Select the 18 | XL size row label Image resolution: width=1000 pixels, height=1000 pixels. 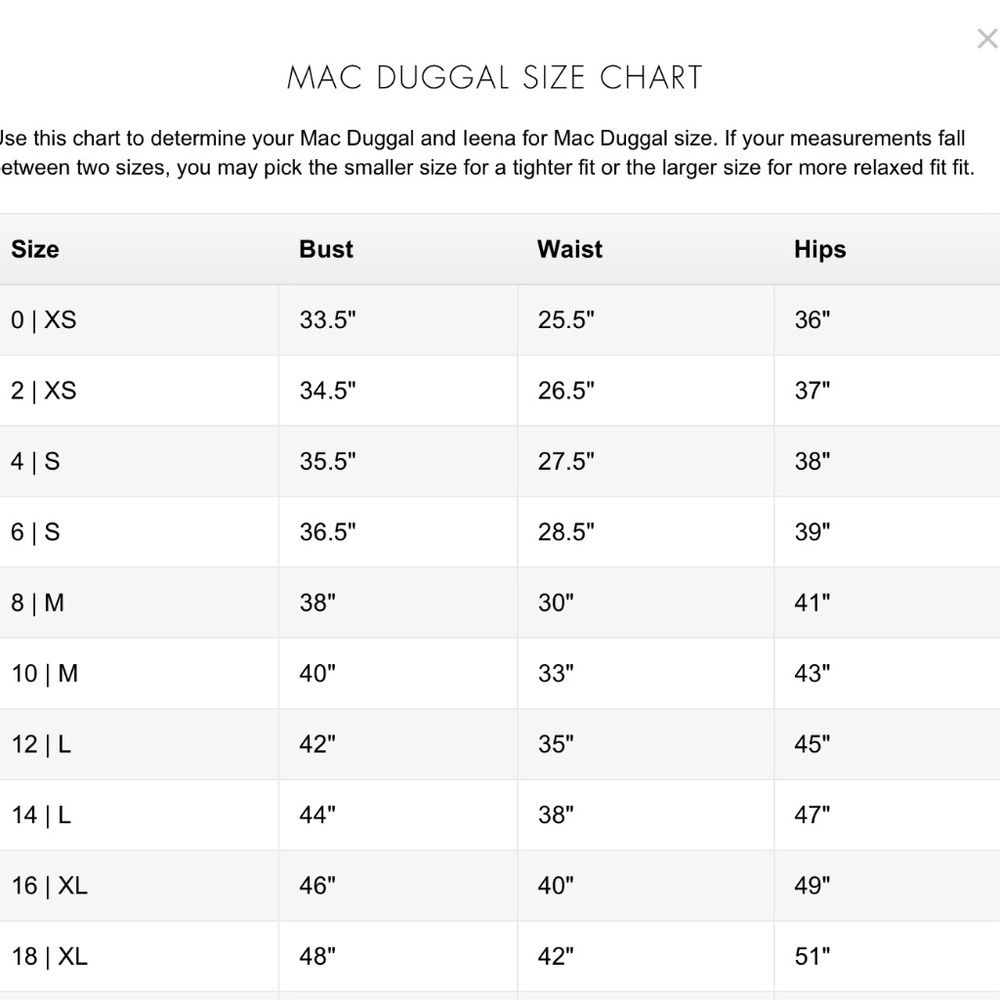click(49, 957)
